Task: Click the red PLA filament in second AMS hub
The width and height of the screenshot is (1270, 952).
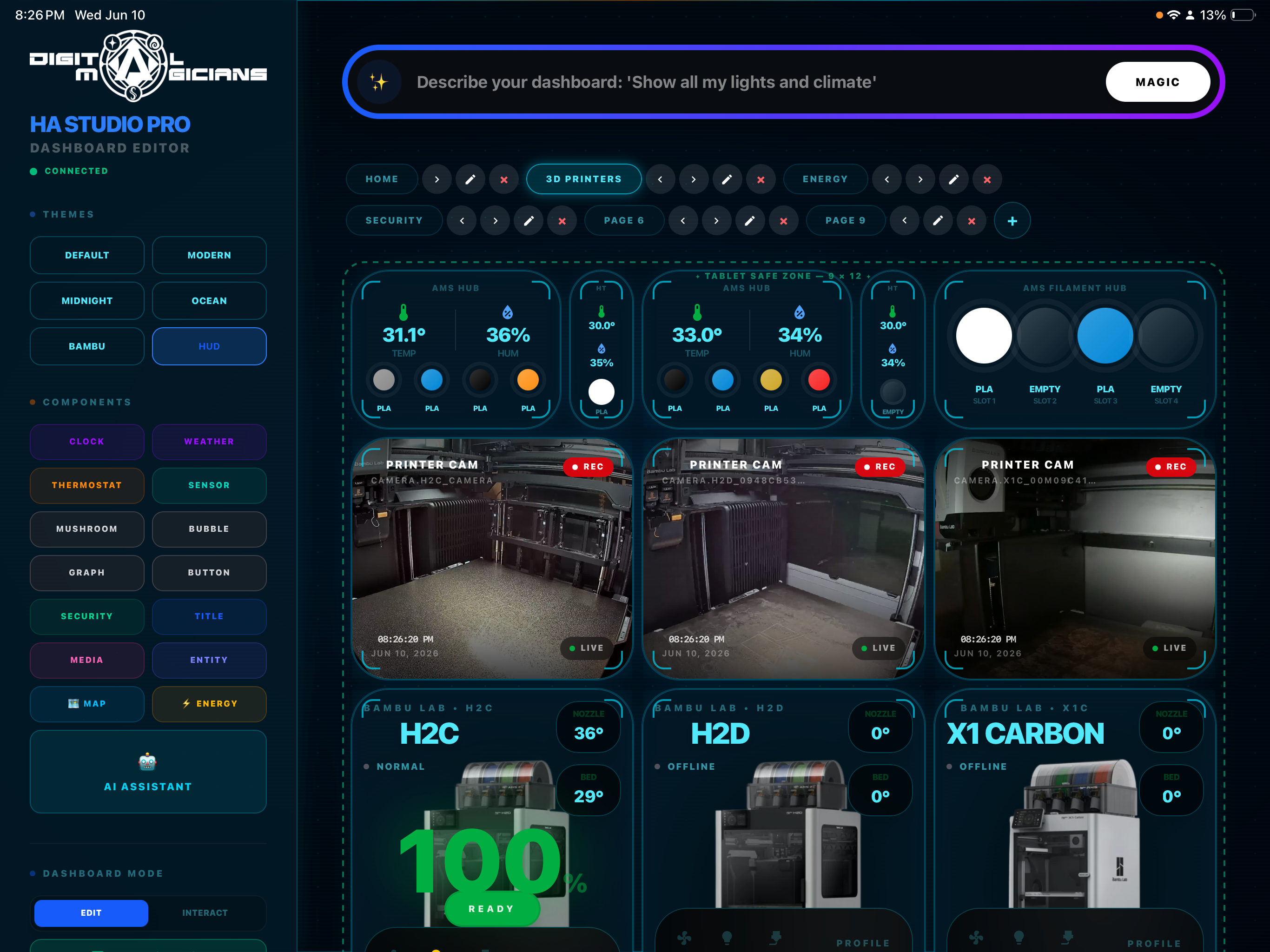Action: coord(819,380)
